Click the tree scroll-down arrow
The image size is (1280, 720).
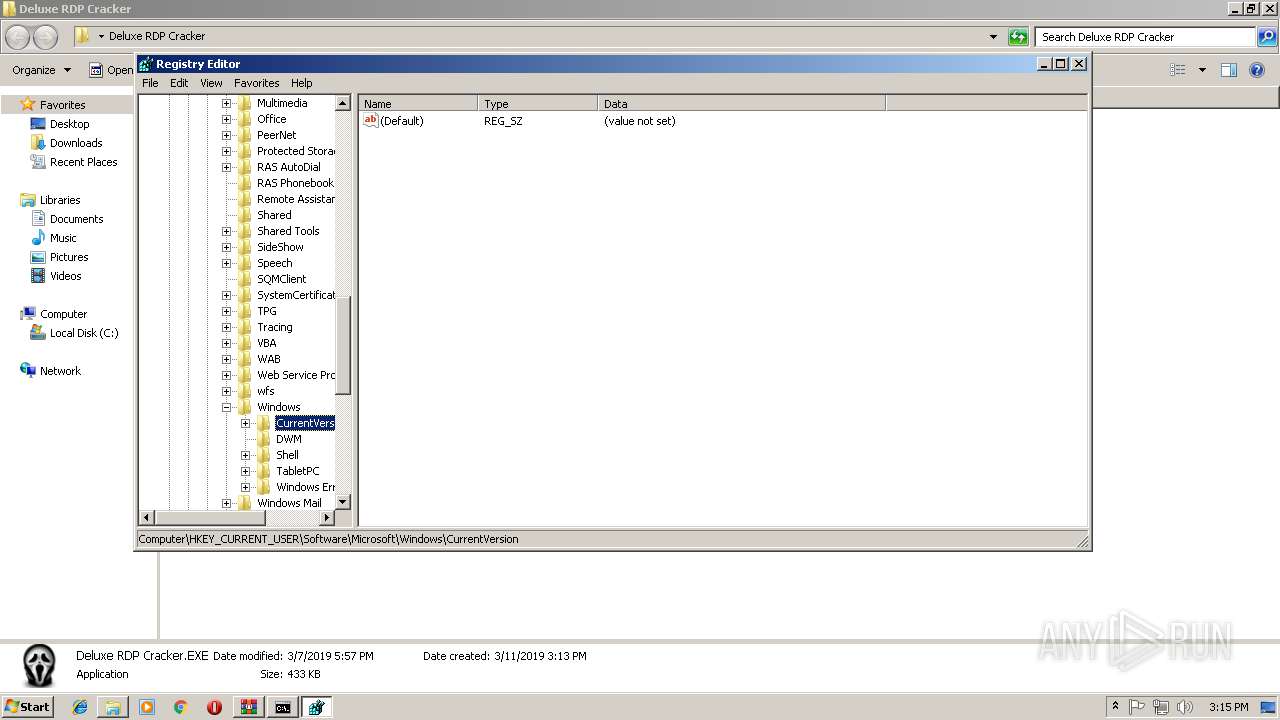[x=343, y=502]
